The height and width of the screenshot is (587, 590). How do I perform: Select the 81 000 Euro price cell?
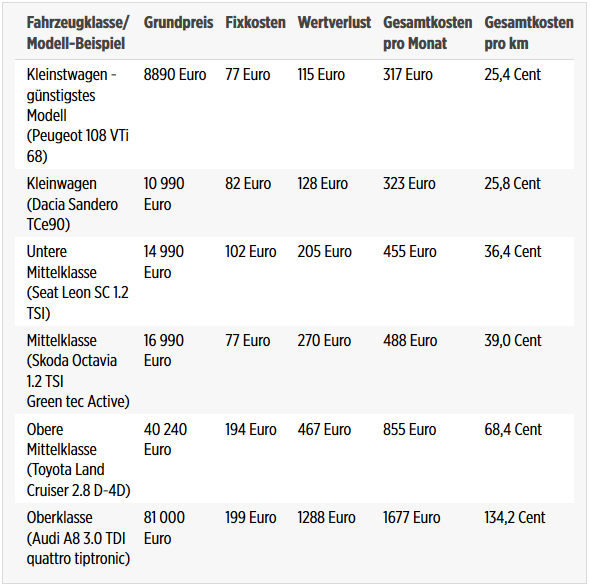tap(164, 528)
